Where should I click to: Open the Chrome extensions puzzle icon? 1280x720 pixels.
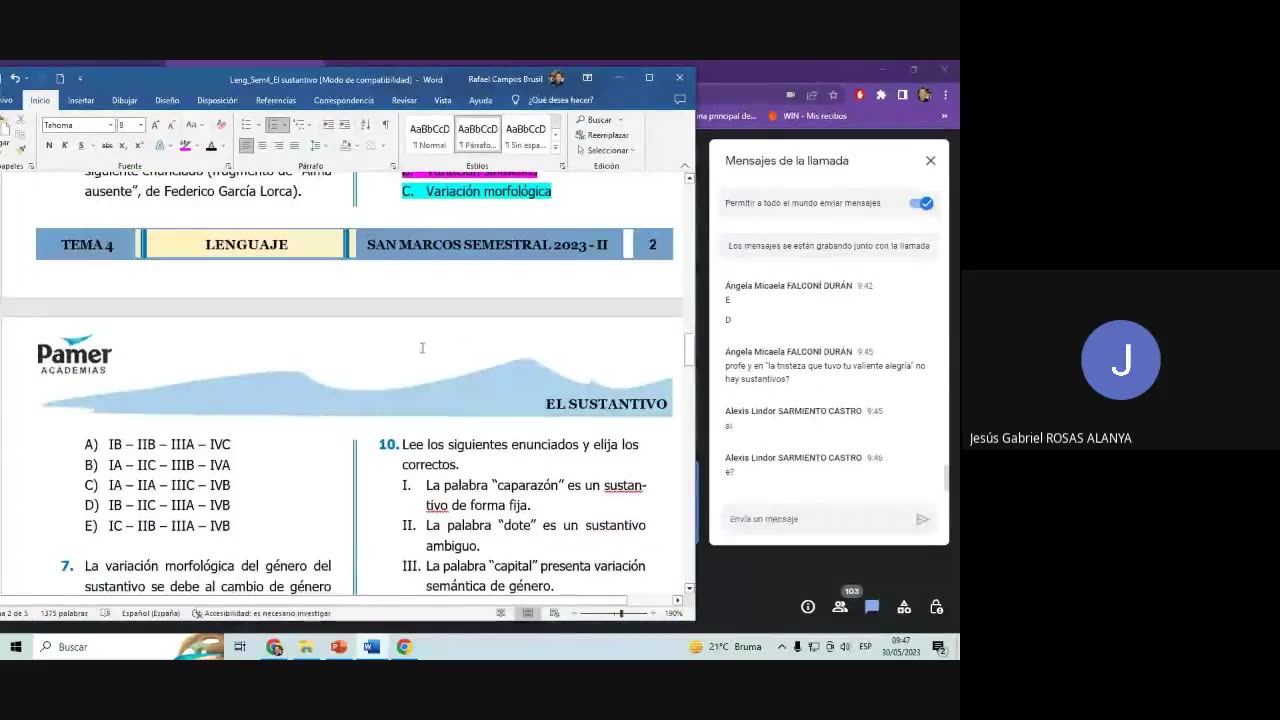point(881,95)
